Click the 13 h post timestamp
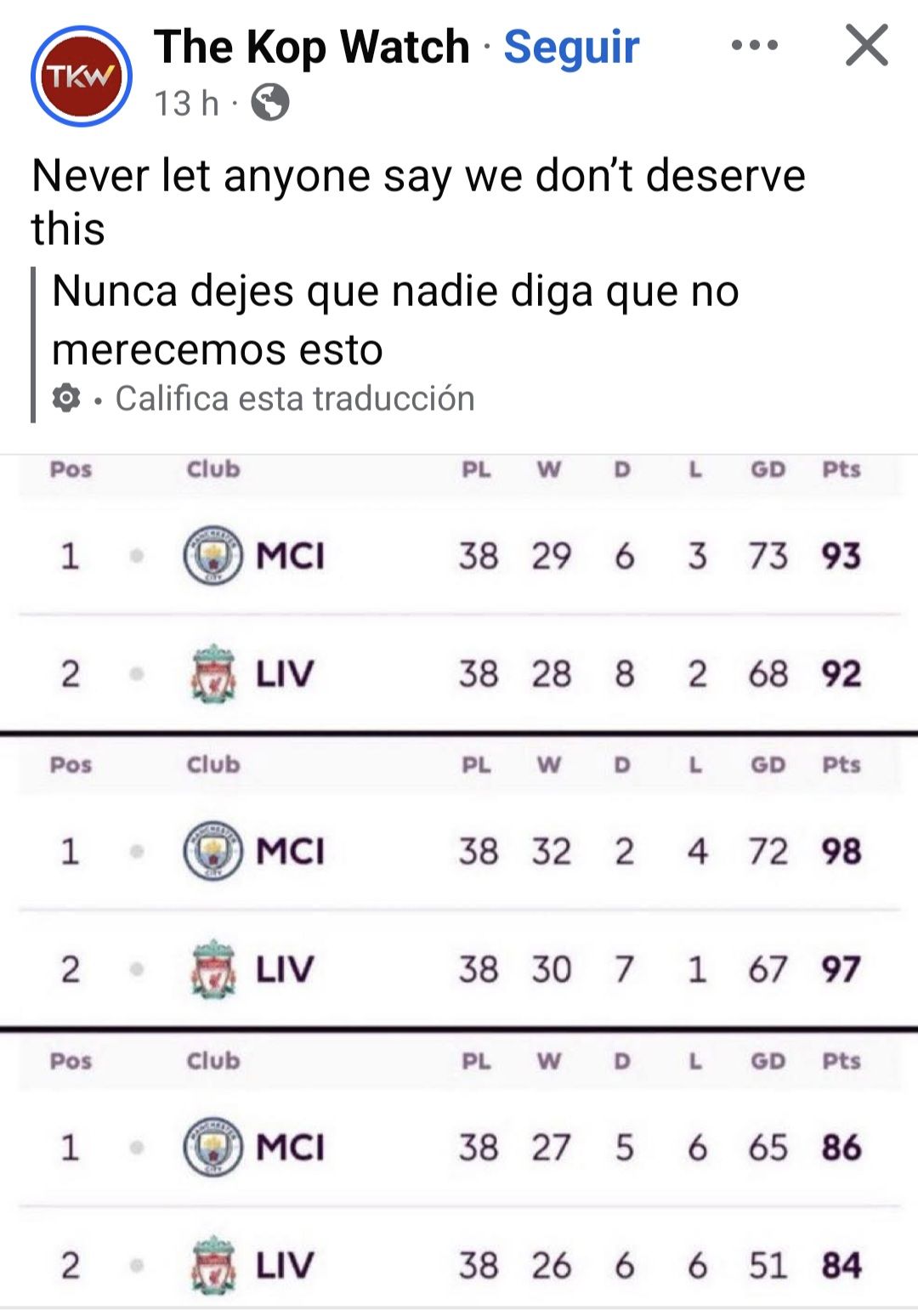 [x=186, y=104]
